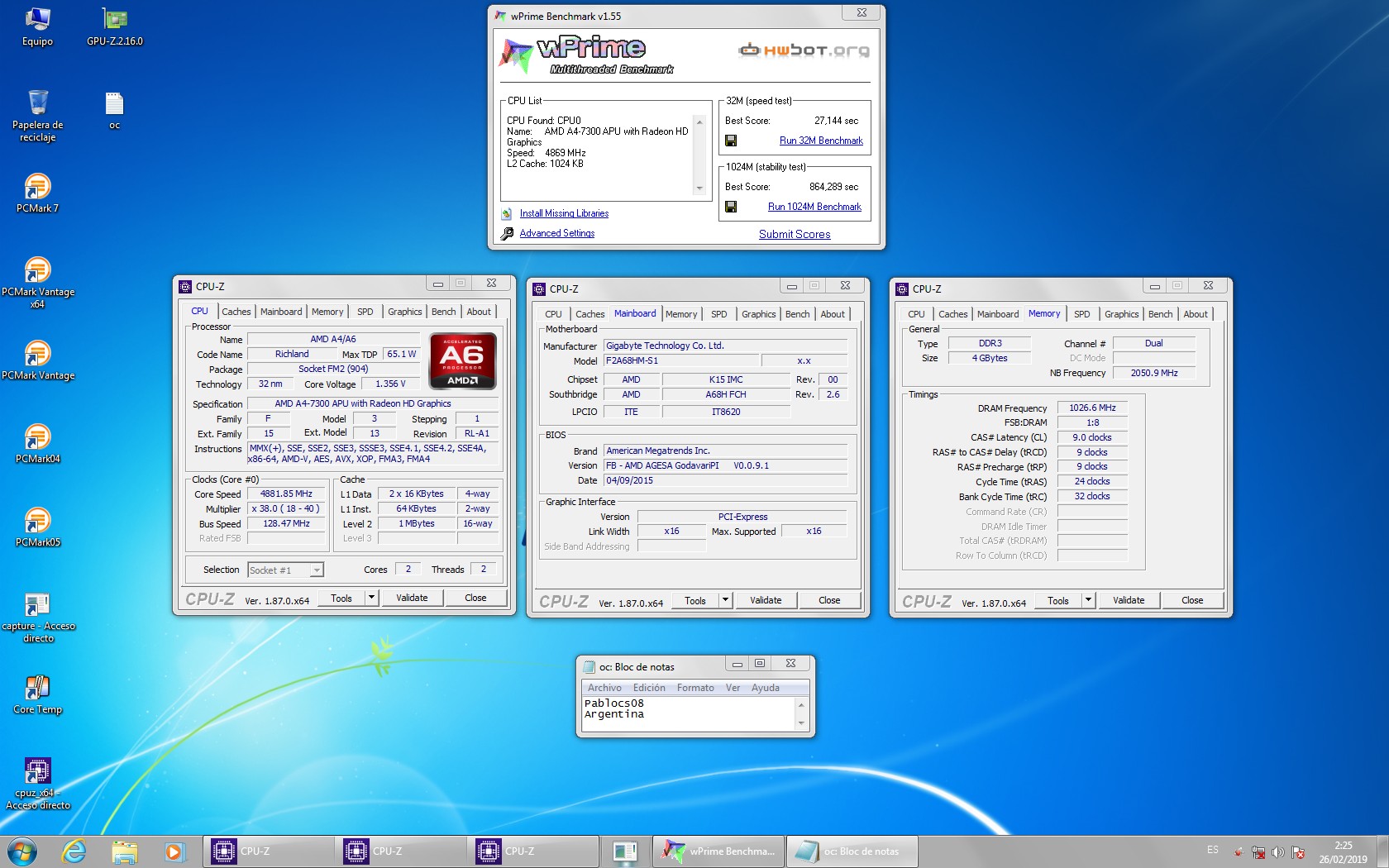Click inside Notepad text area with Pablocs08
The width and height of the screenshot is (1389, 868).
point(688,714)
